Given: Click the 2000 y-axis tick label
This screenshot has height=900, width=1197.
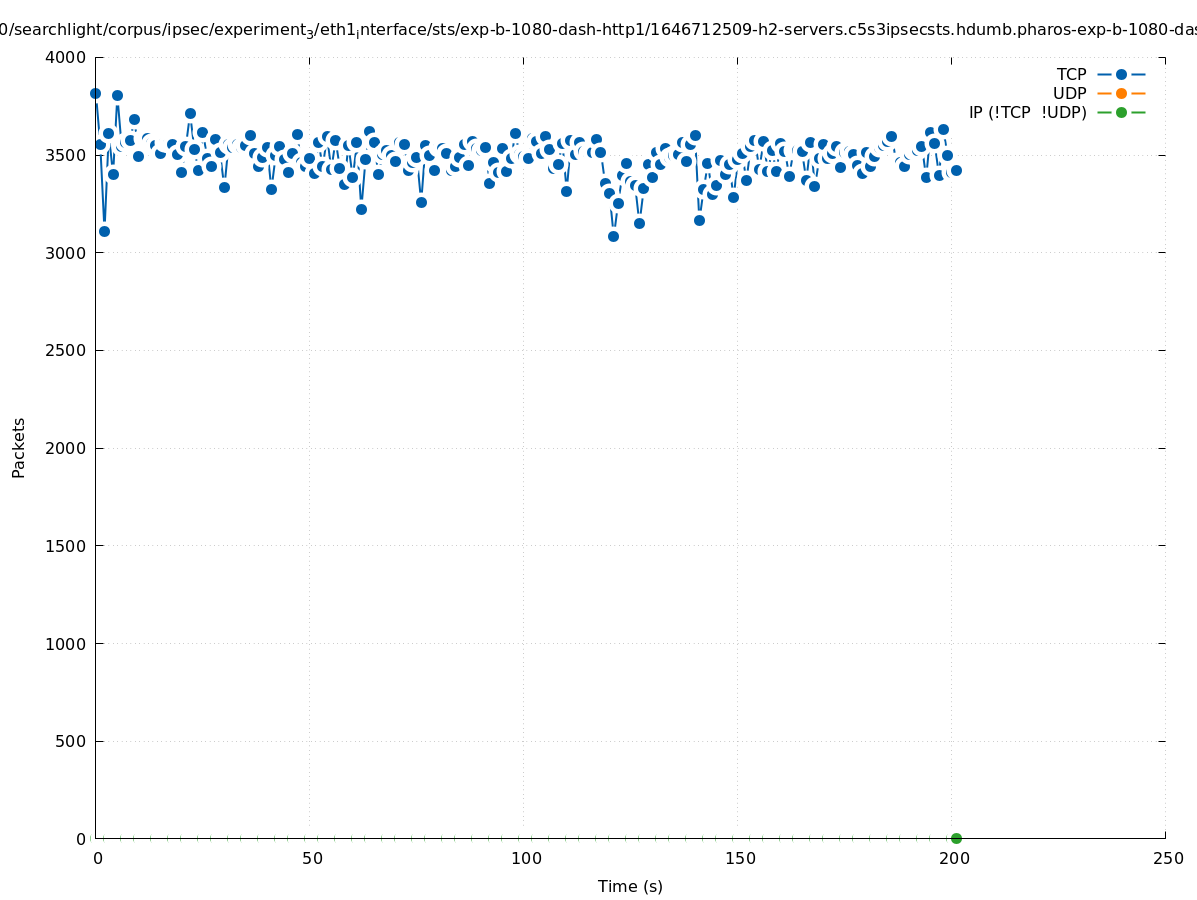Looking at the screenshot, I should coord(66,448).
